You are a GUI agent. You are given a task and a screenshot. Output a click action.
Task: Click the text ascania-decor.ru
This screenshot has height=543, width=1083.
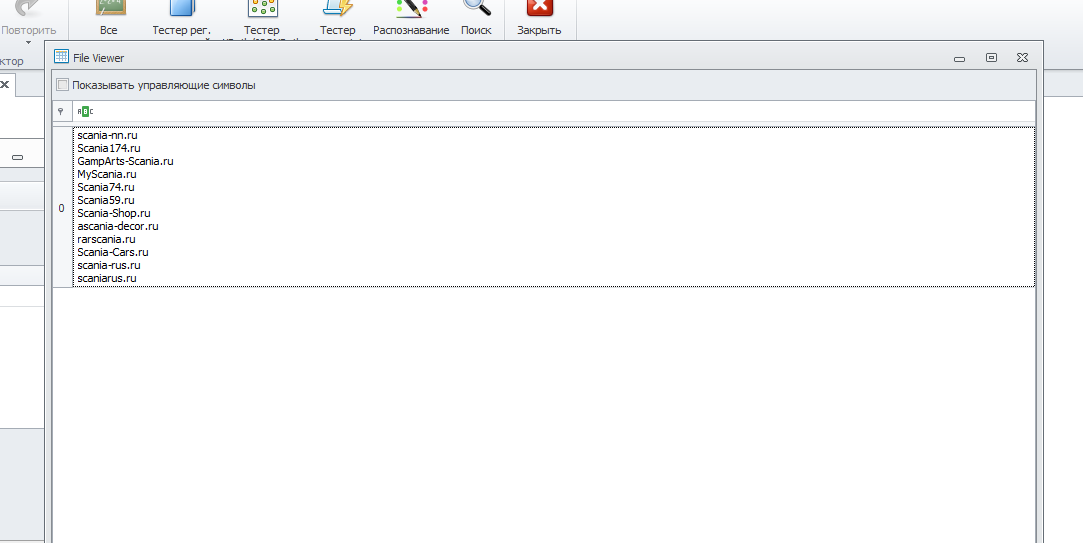click(118, 226)
